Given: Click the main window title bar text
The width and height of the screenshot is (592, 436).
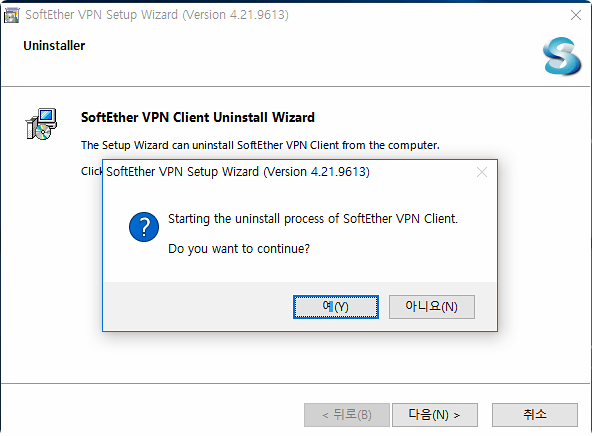Looking at the screenshot, I should click(157, 15).
